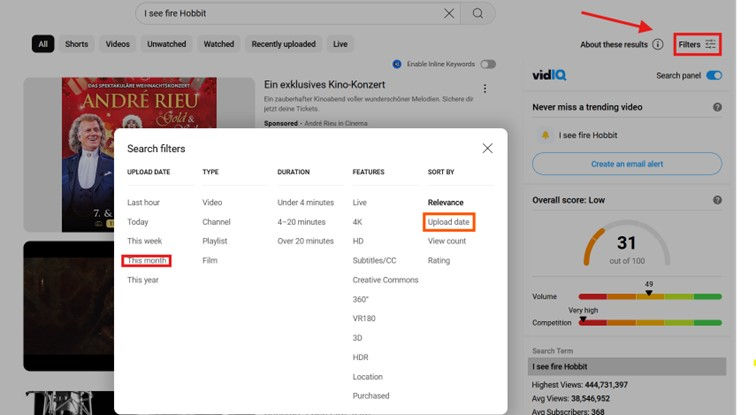The width and height of the screenshot is (756, 415).
Task: Close the Search filters dialog
Action: coord(487,148)
